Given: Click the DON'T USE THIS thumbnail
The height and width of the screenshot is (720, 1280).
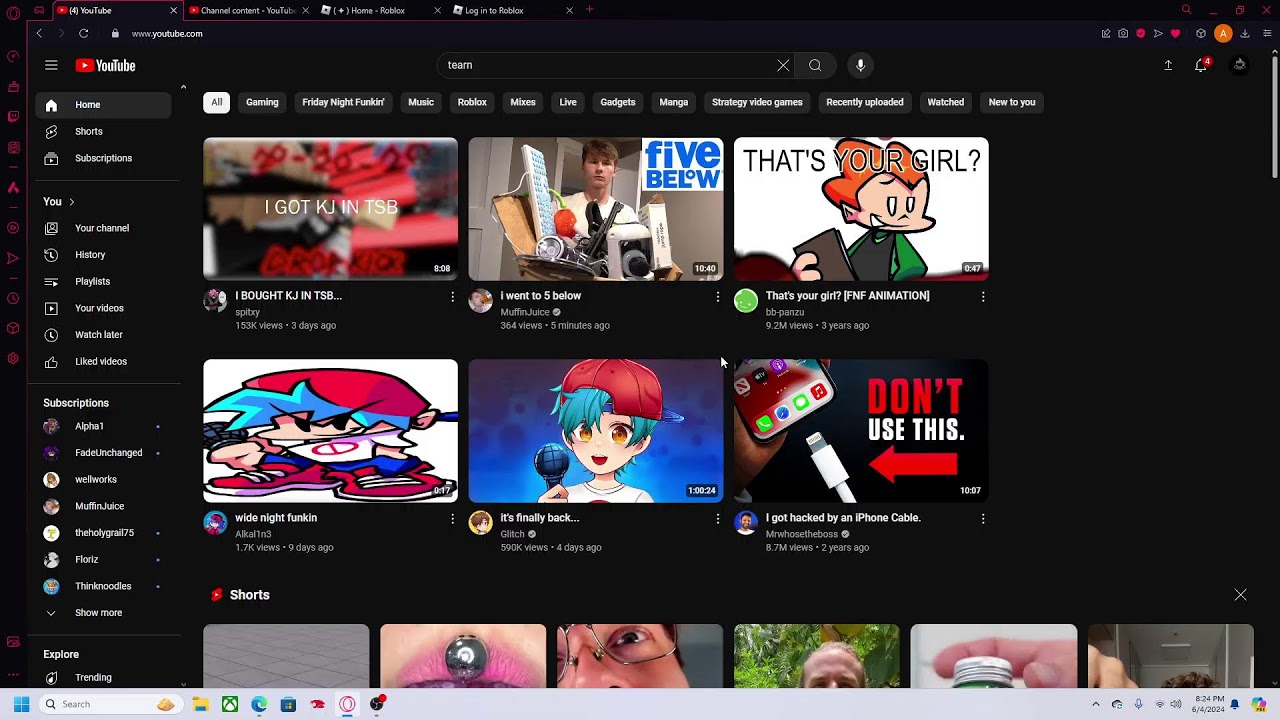Looking at the screenshot, I should 861,431.
